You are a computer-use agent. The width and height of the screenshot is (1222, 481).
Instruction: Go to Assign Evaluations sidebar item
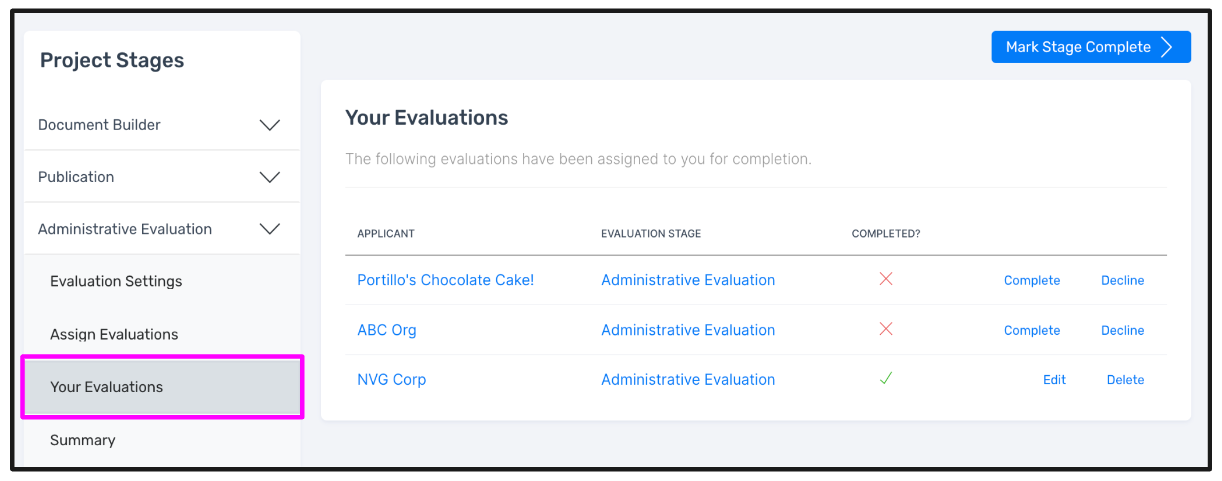coord(114,334)
